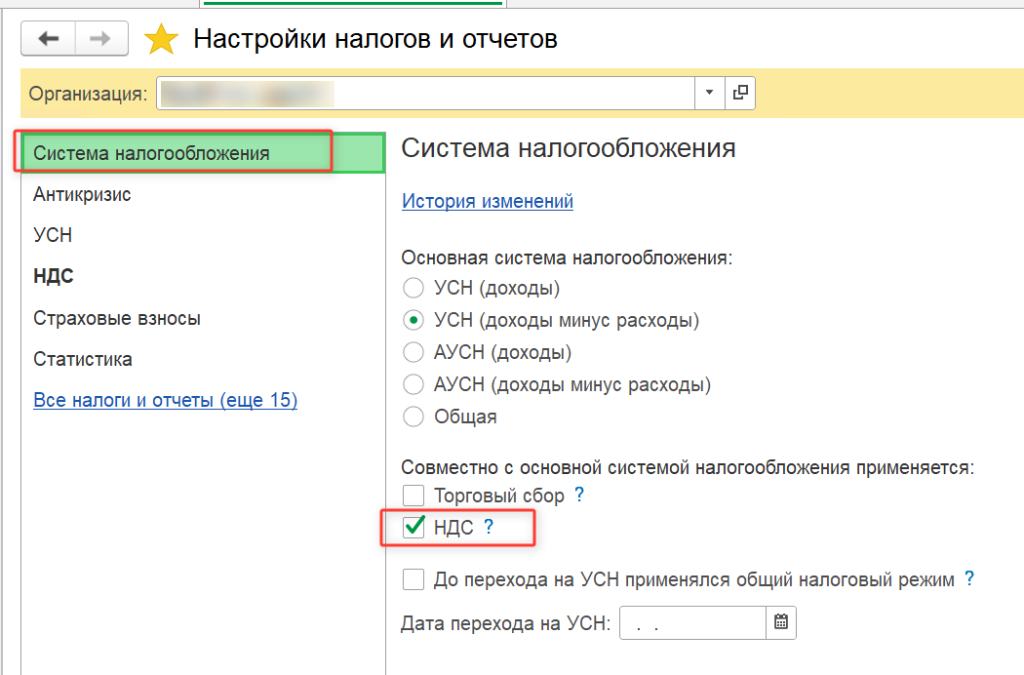
Task: Click the help question mark next to НДС
Action: pyautogui.click(x=488, y=527)
